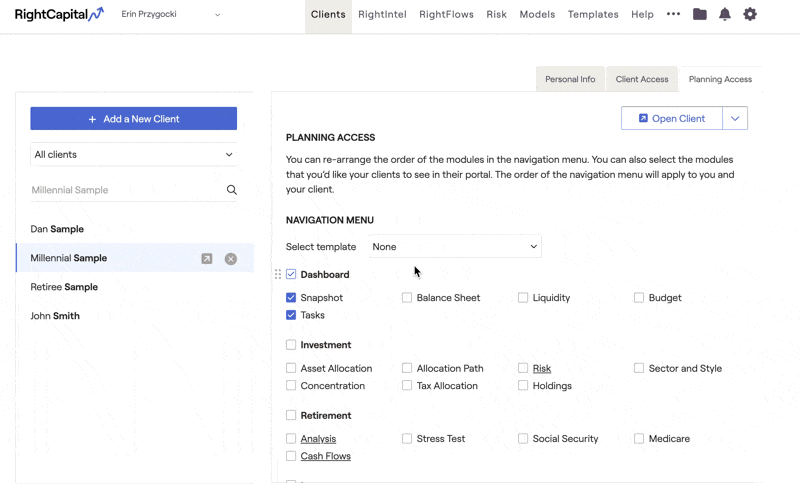Click the RightCapital logo

(59, 14)
